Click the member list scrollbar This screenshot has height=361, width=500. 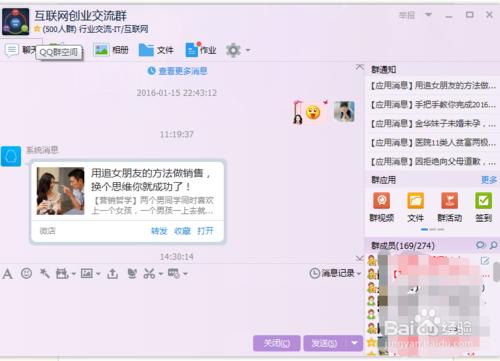[496, 272]
